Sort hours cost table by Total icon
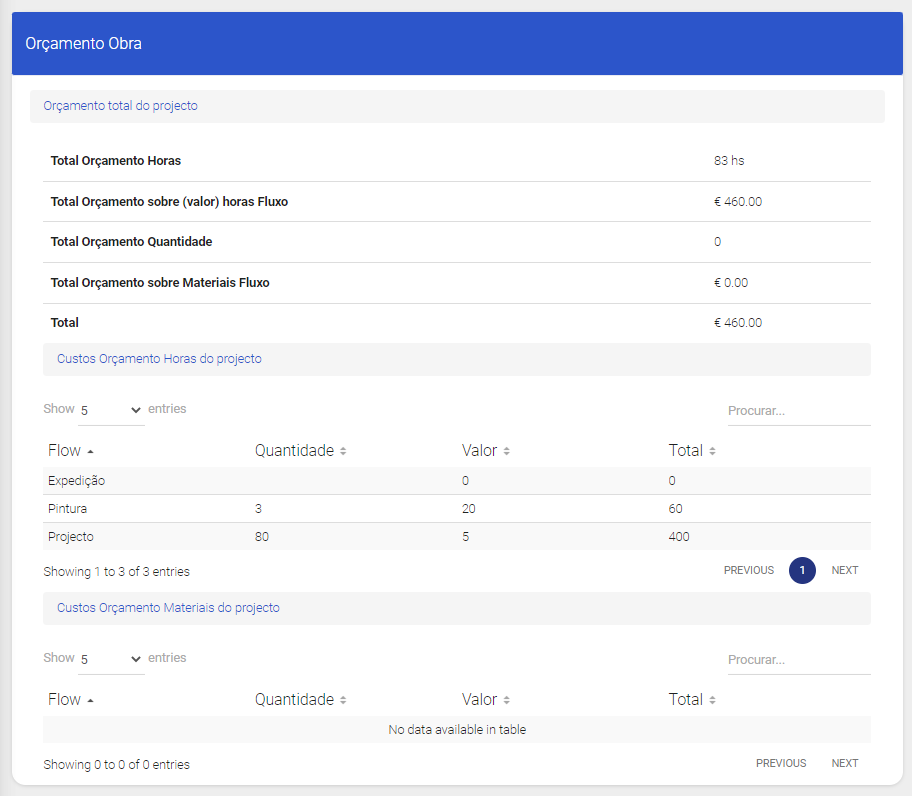912x796 pixels. 712,452
